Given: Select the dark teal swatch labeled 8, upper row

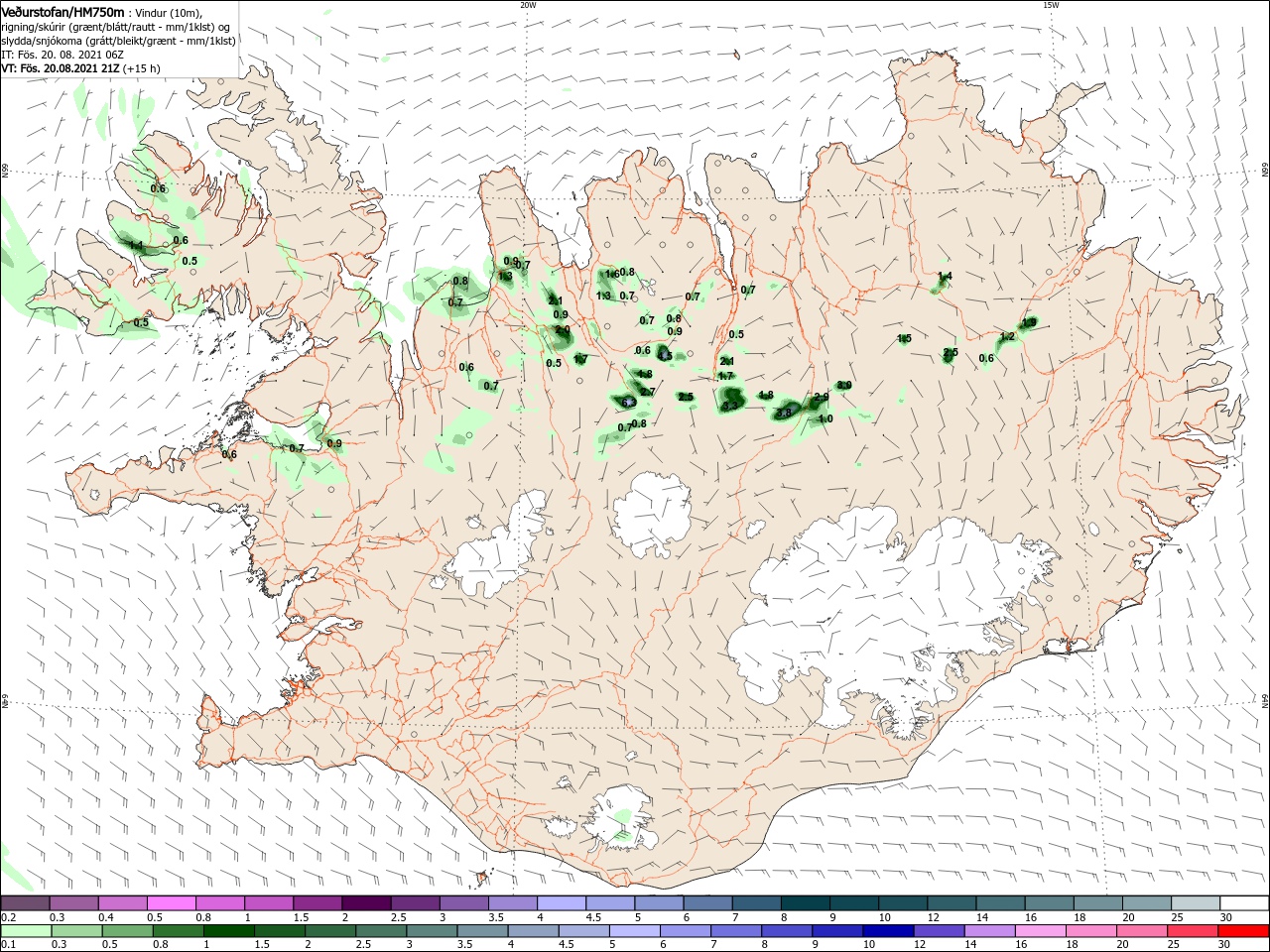Looking at the screenshot, I should [806, 903].
